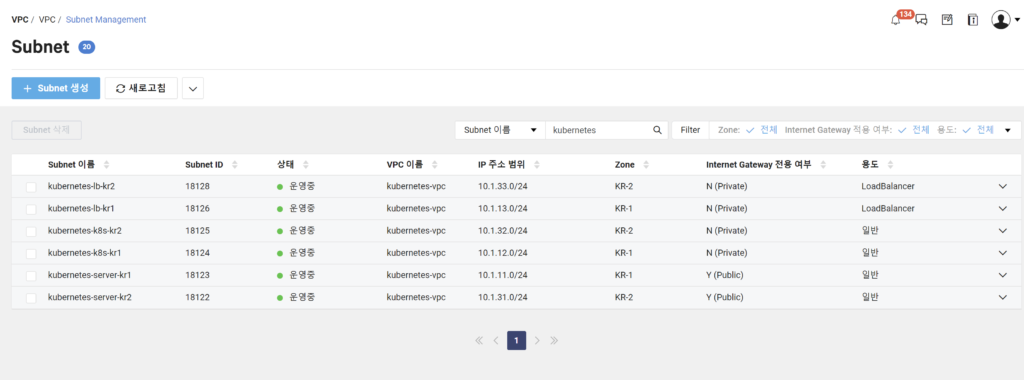This screenshot has width=1024, height=380.
Task: Click kubernetes-k8s-kr2 subnet name
Action: click(85, 231)
